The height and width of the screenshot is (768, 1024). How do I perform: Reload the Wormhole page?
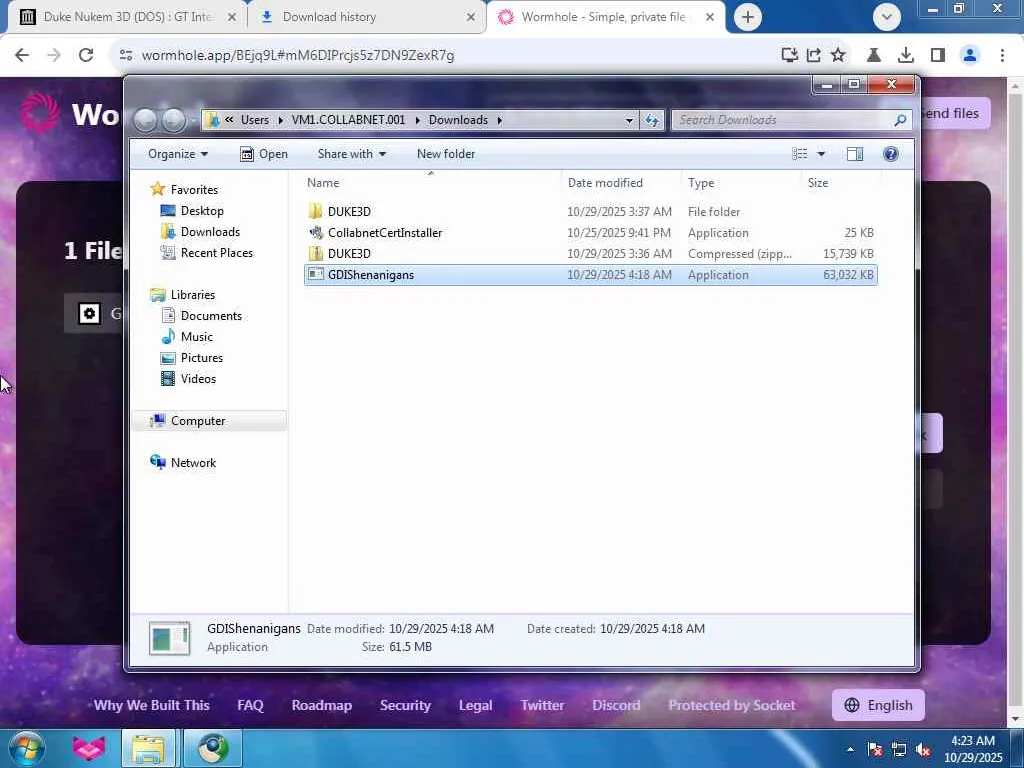point(86,55)
